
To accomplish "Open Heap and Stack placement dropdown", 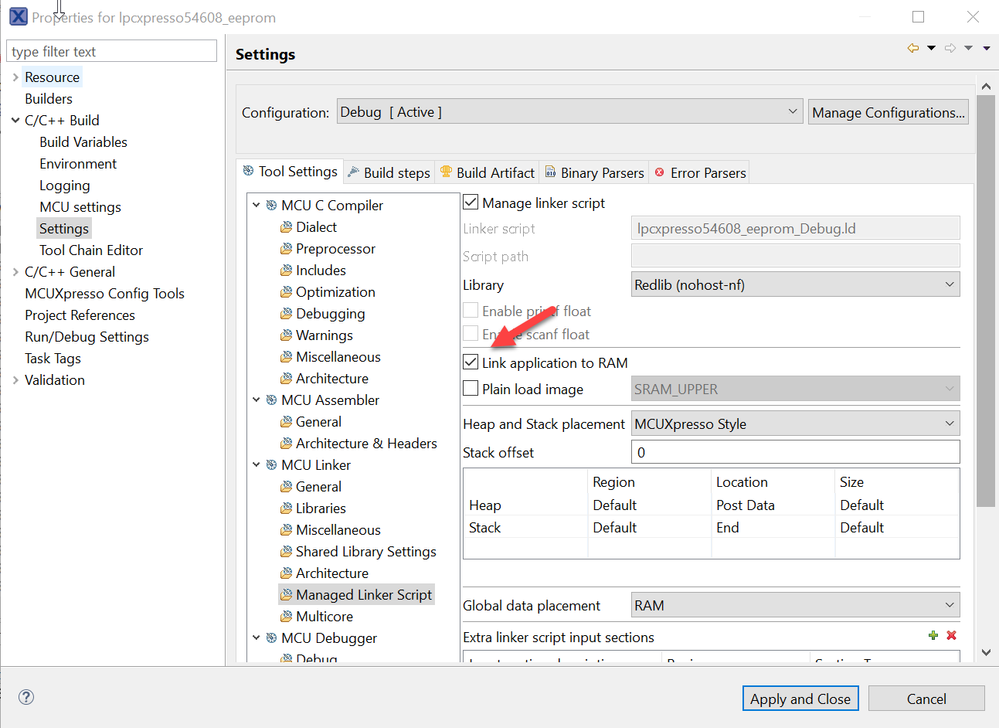I will [796, 424].
